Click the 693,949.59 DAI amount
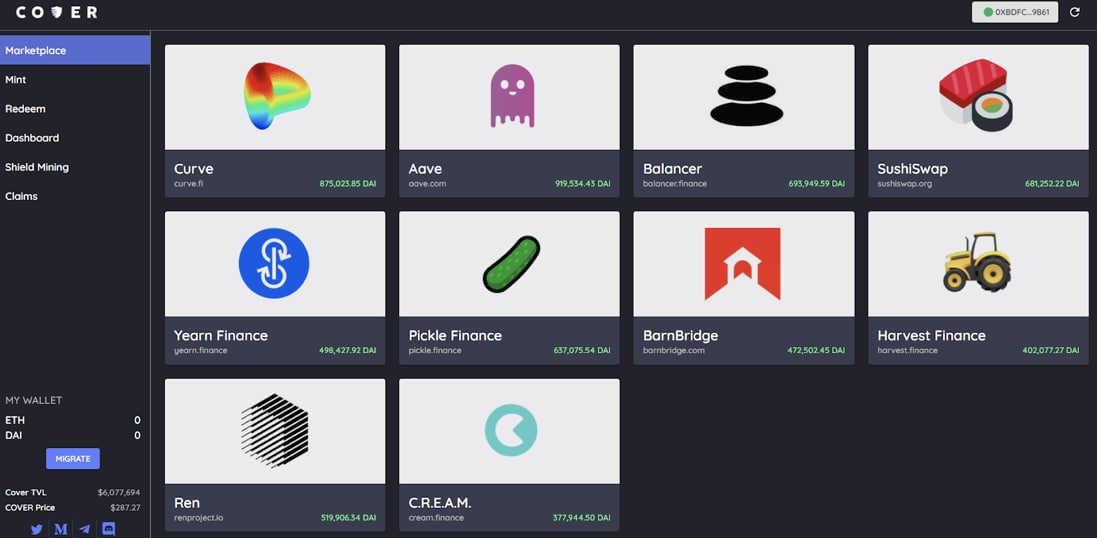This screenshot has width=1100, height=538. (x=817, y=184)
